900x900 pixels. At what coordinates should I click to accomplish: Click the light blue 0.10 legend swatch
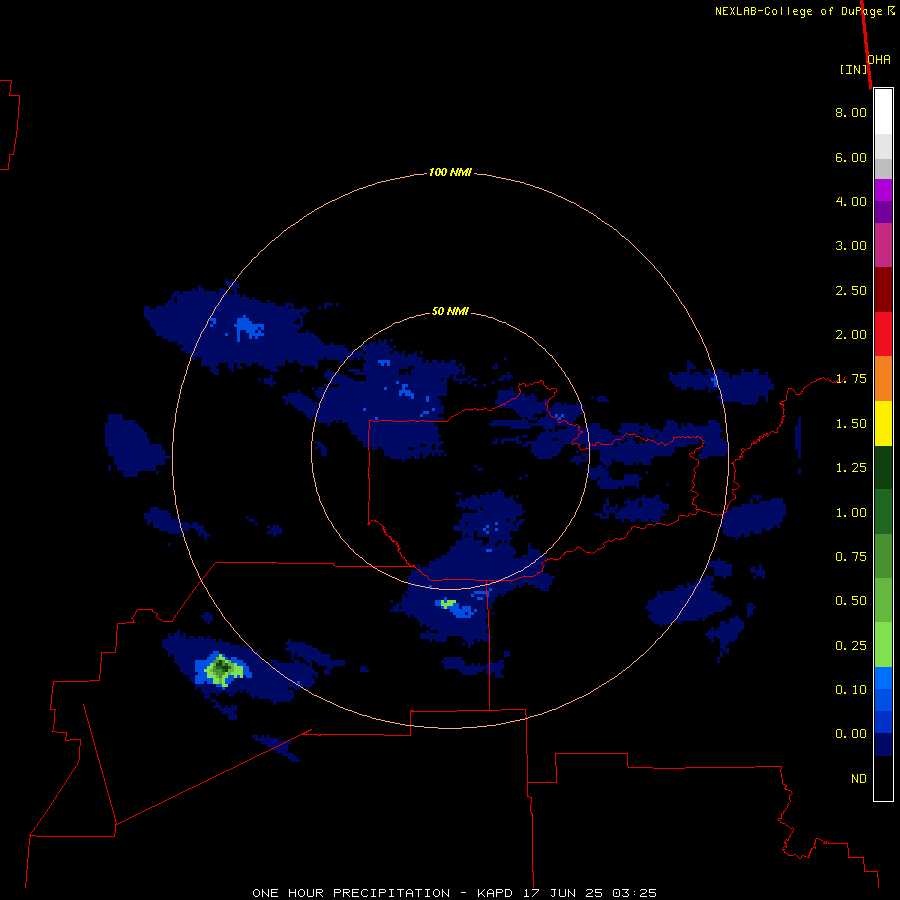[x=883, y=678]
